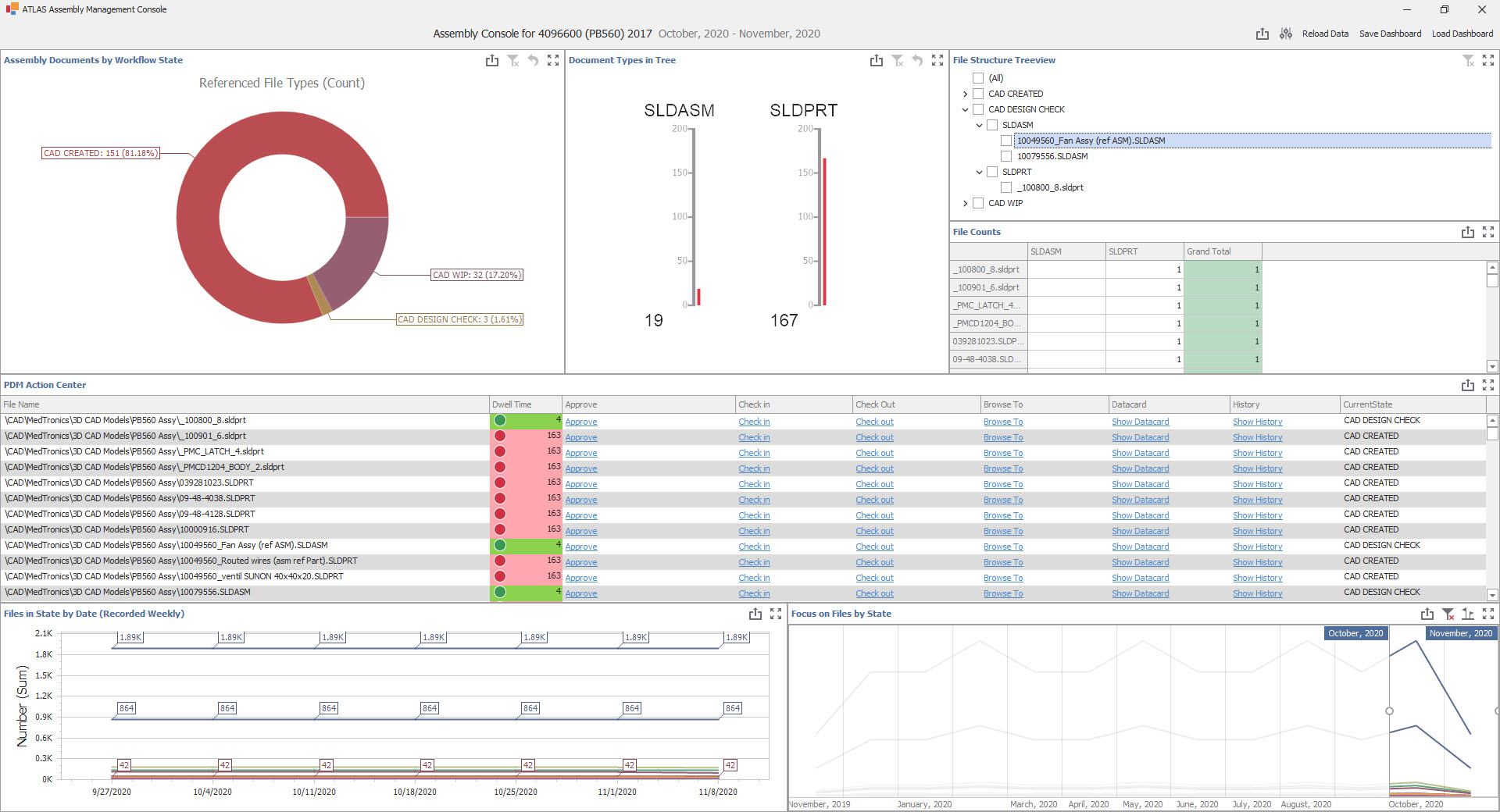
Task: Select the October, 2020 label above the chart
Action: 1355,633
